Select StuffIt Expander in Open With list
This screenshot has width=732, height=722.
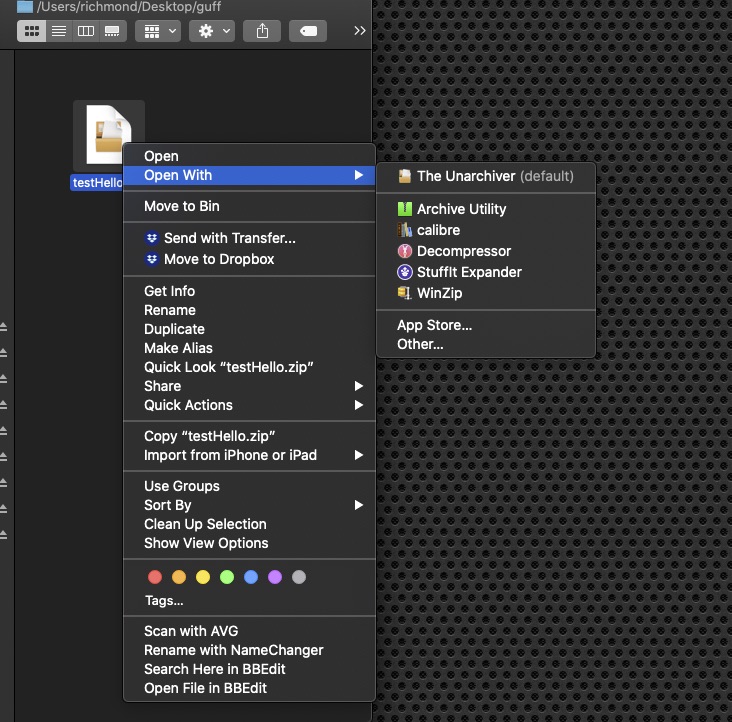pyautogui.click(x=469, y=272)
